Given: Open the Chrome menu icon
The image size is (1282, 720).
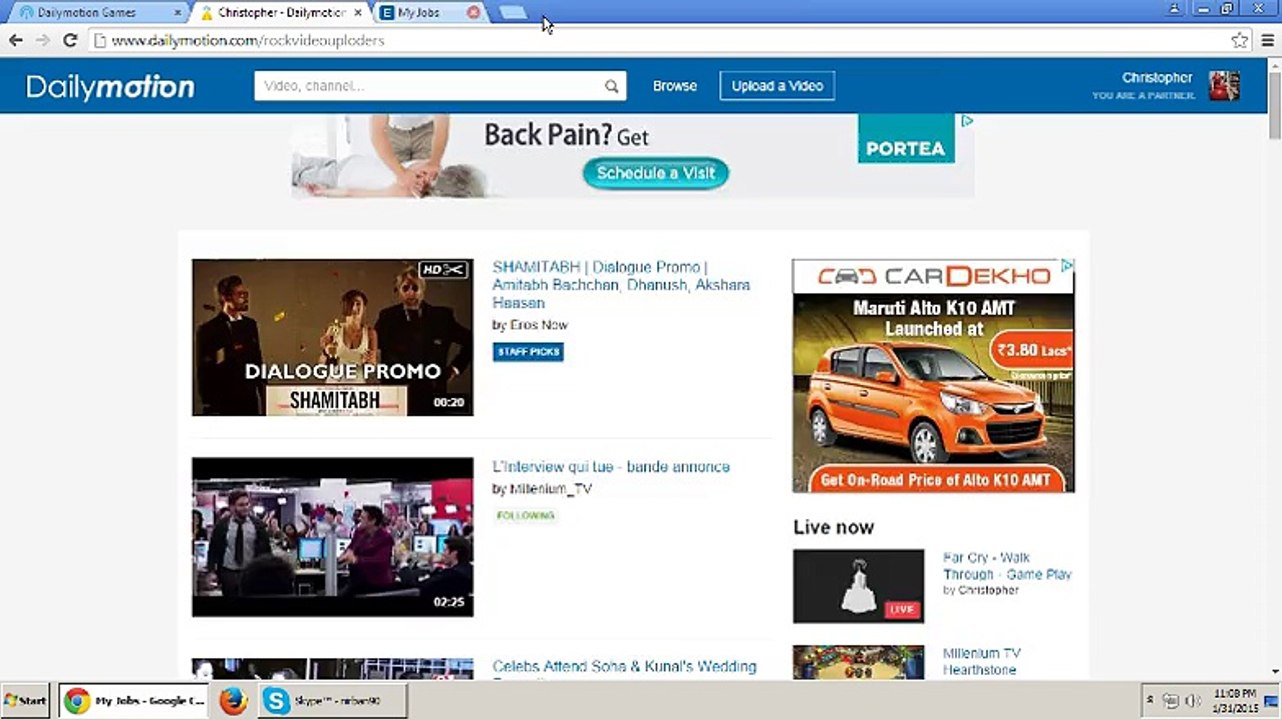Looking at the screenshot, I should click(x=1266, y=40).
